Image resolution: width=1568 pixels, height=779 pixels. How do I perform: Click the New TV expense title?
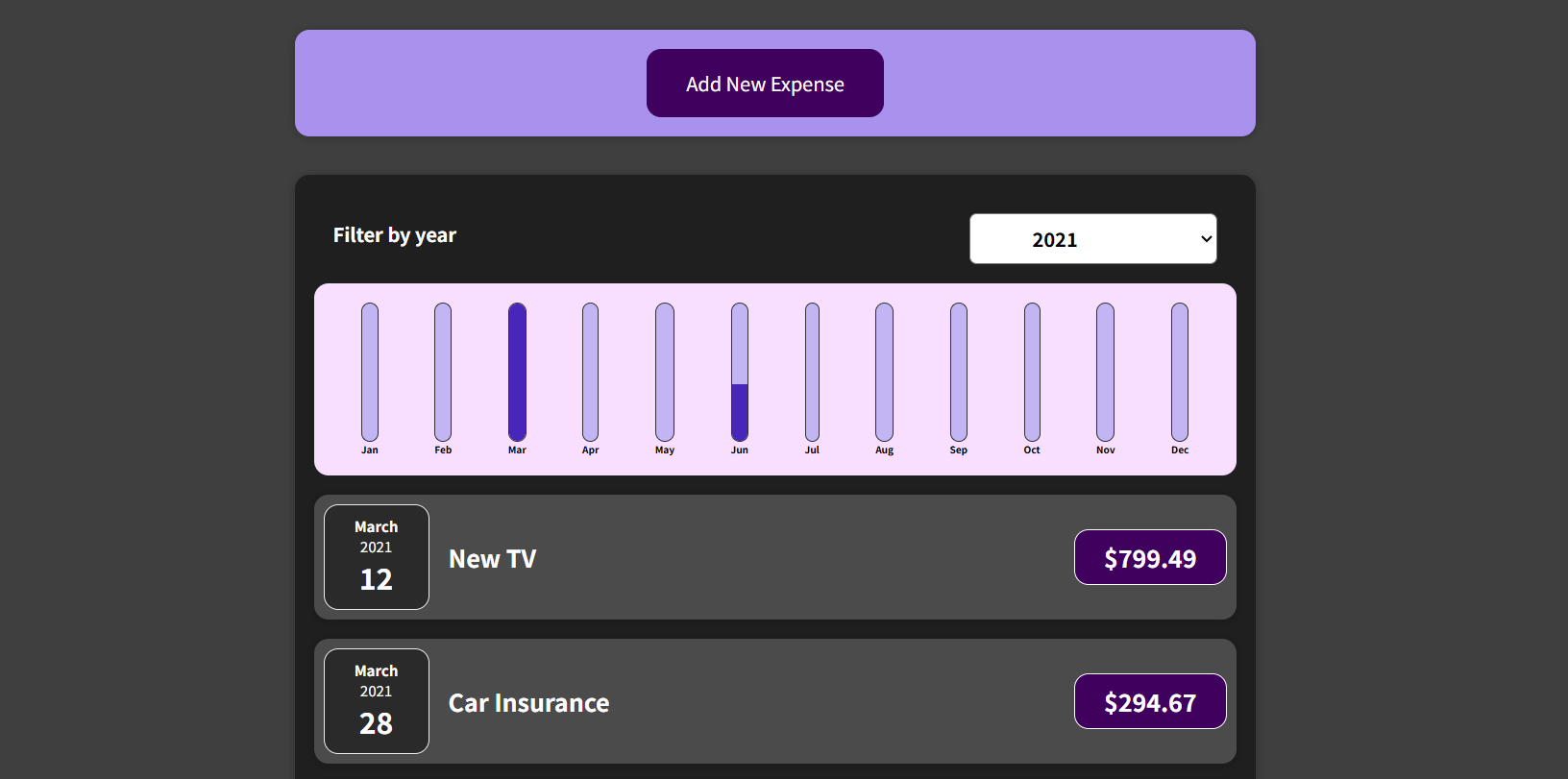tap(493, 559)
